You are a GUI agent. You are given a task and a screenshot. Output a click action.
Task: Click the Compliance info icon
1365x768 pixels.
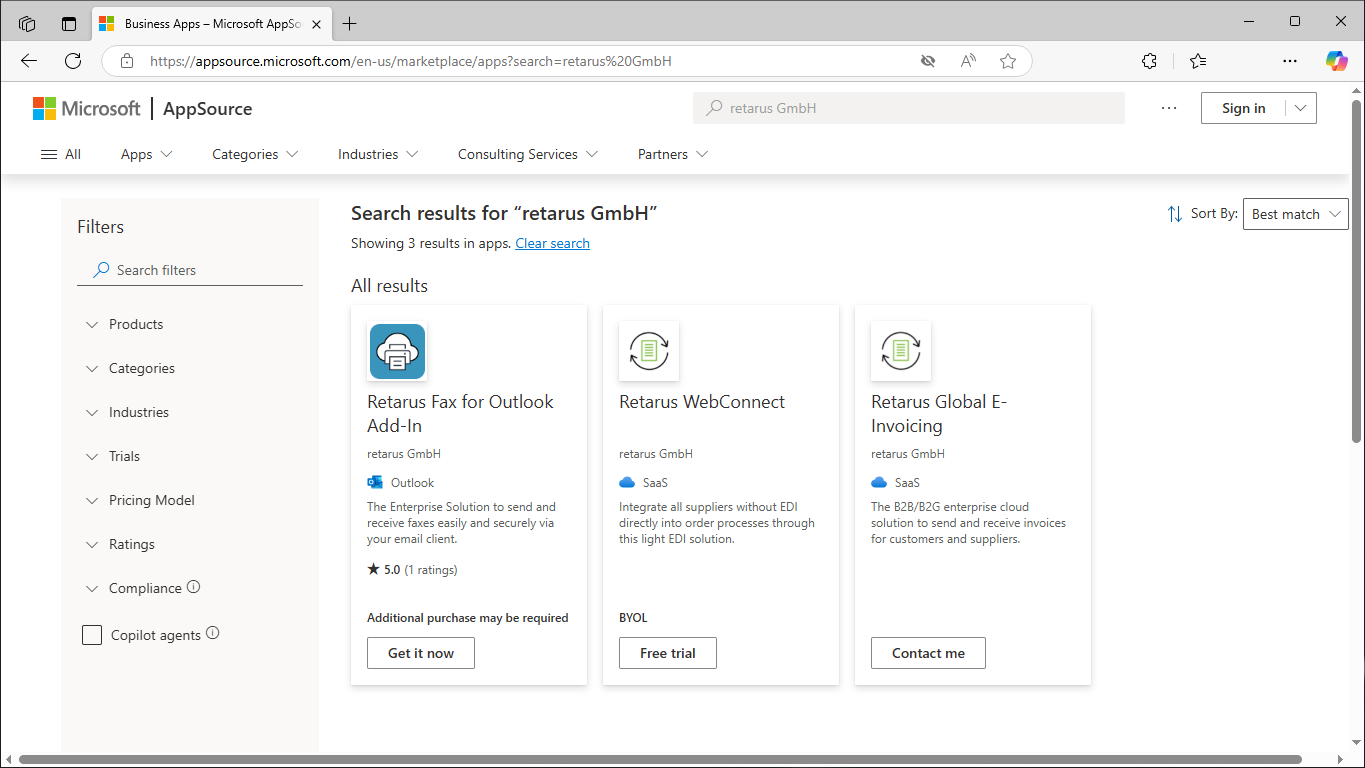coord(194,587)
